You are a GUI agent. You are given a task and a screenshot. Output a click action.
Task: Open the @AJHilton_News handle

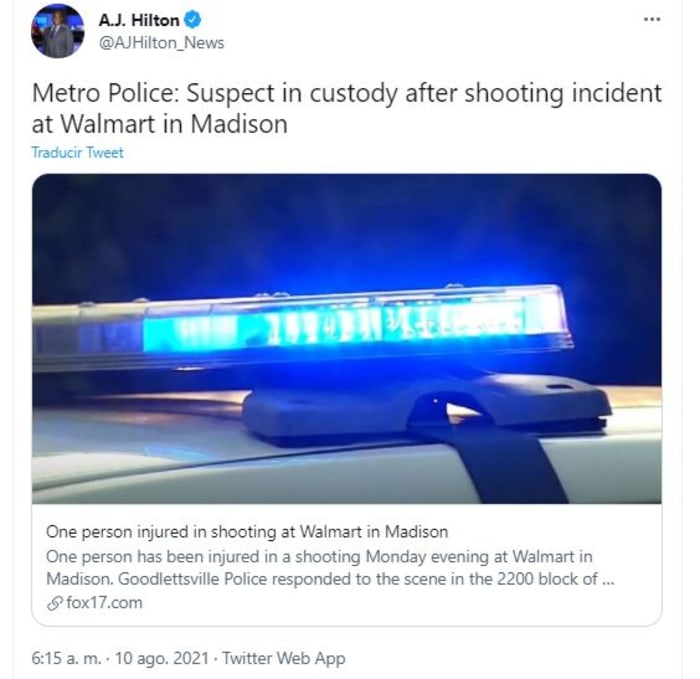[x=161, y=43]
